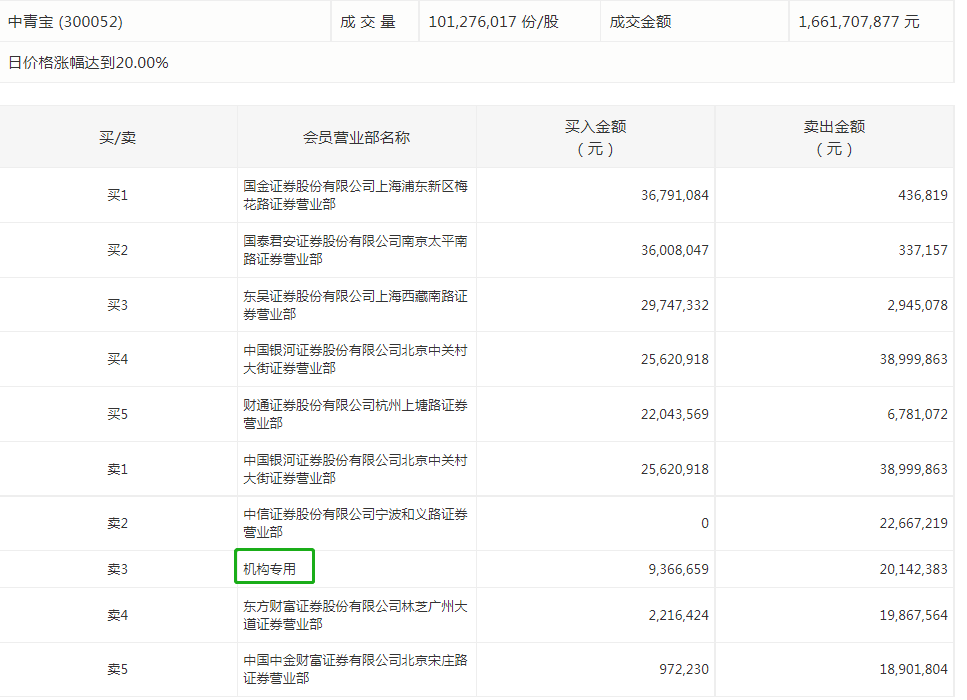Open 东吴证券上海西藏南路证券营业部
Screen dimensions: 967x700
tap(356, 304)
